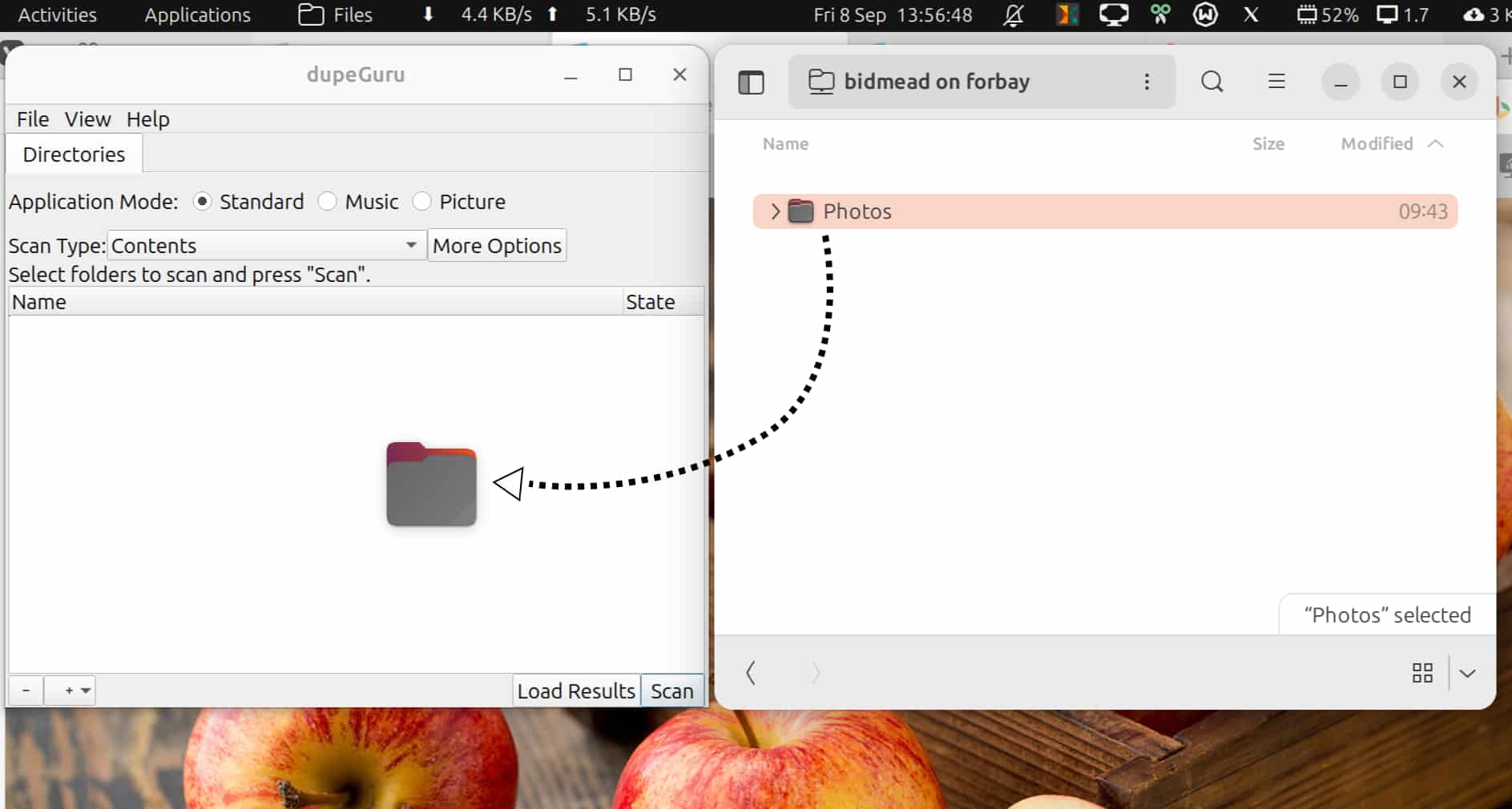Open the Applications menu in top bar
The width and height of the screenshot is (1512, 809).
pos(197,15)
